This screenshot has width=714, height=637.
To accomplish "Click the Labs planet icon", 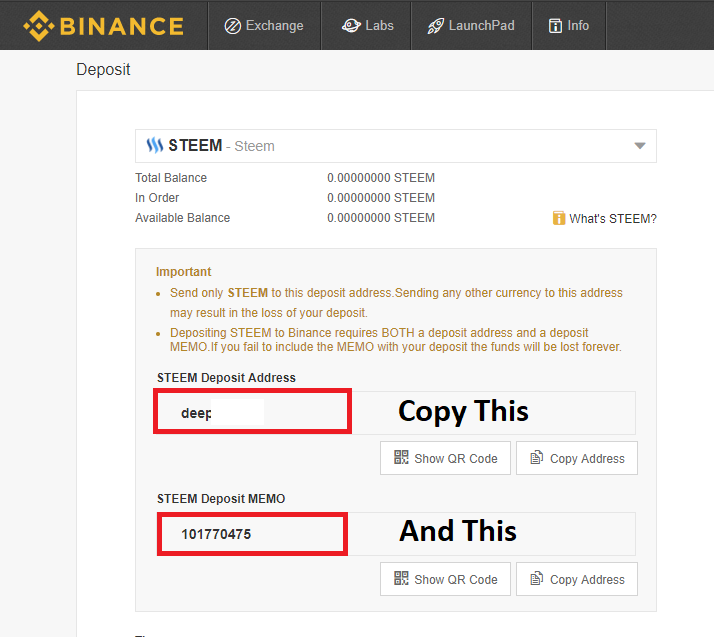I will click(x=351, y=26).
